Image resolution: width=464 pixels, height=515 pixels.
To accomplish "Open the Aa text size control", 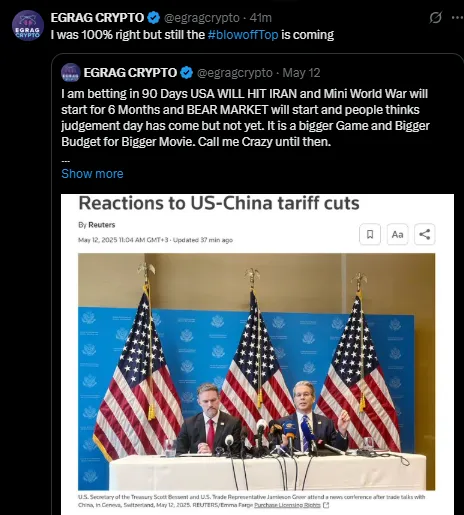I will click(397, 234).
